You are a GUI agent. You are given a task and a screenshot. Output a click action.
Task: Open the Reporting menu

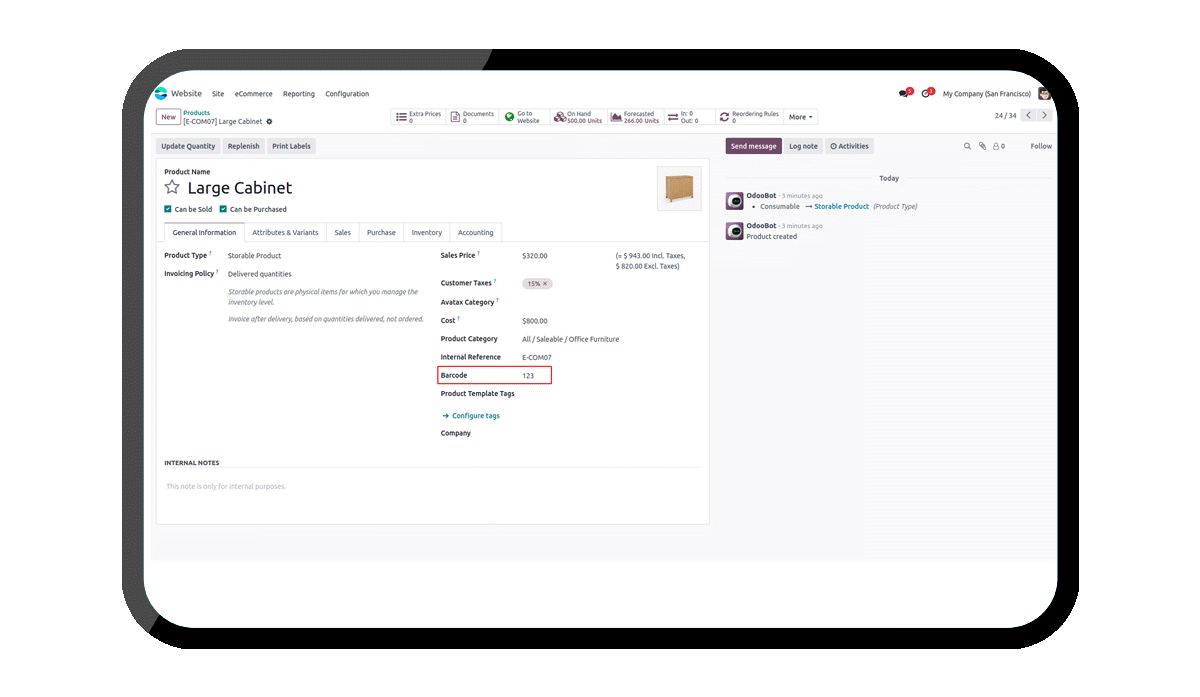pos(299,94)
